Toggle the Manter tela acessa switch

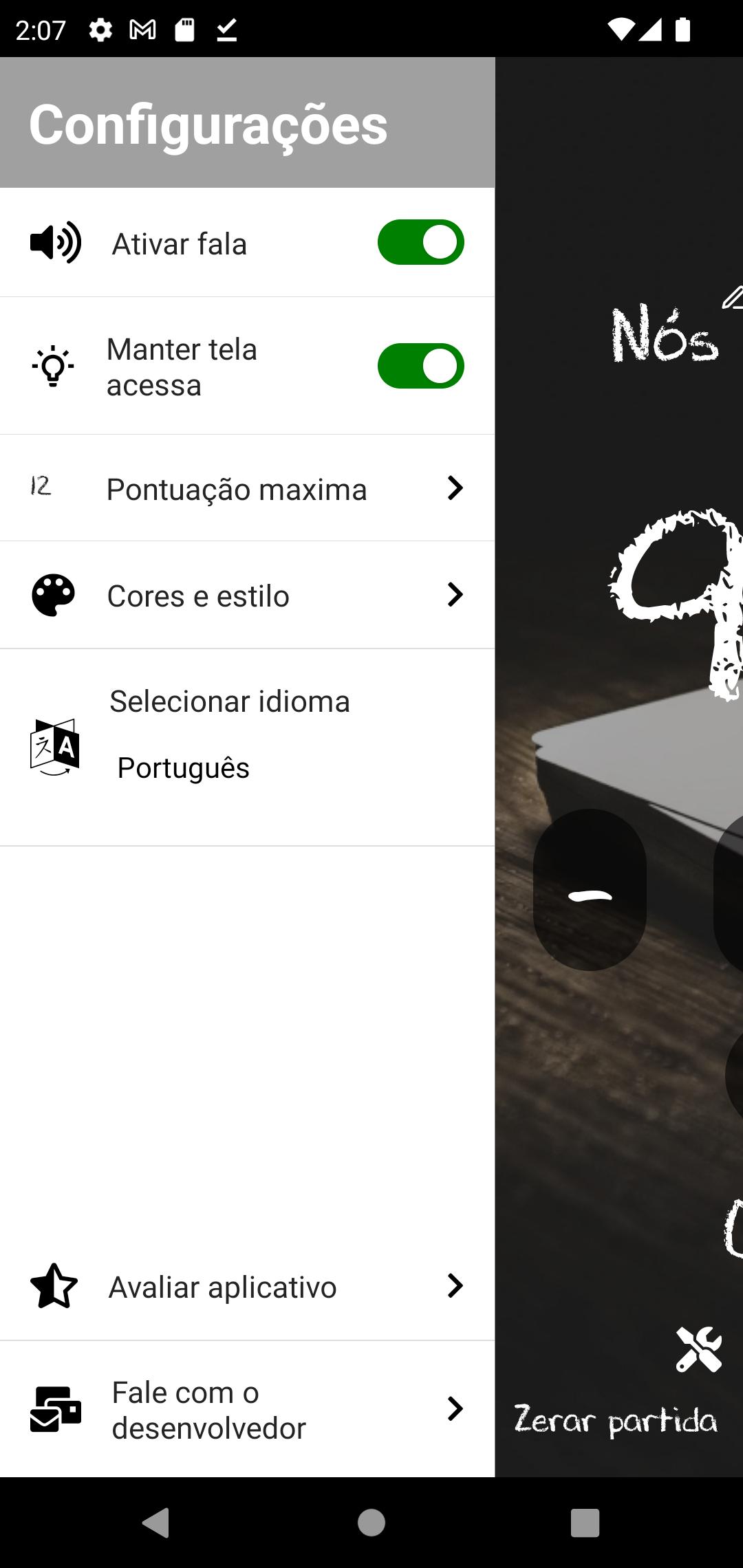(421, 366)
